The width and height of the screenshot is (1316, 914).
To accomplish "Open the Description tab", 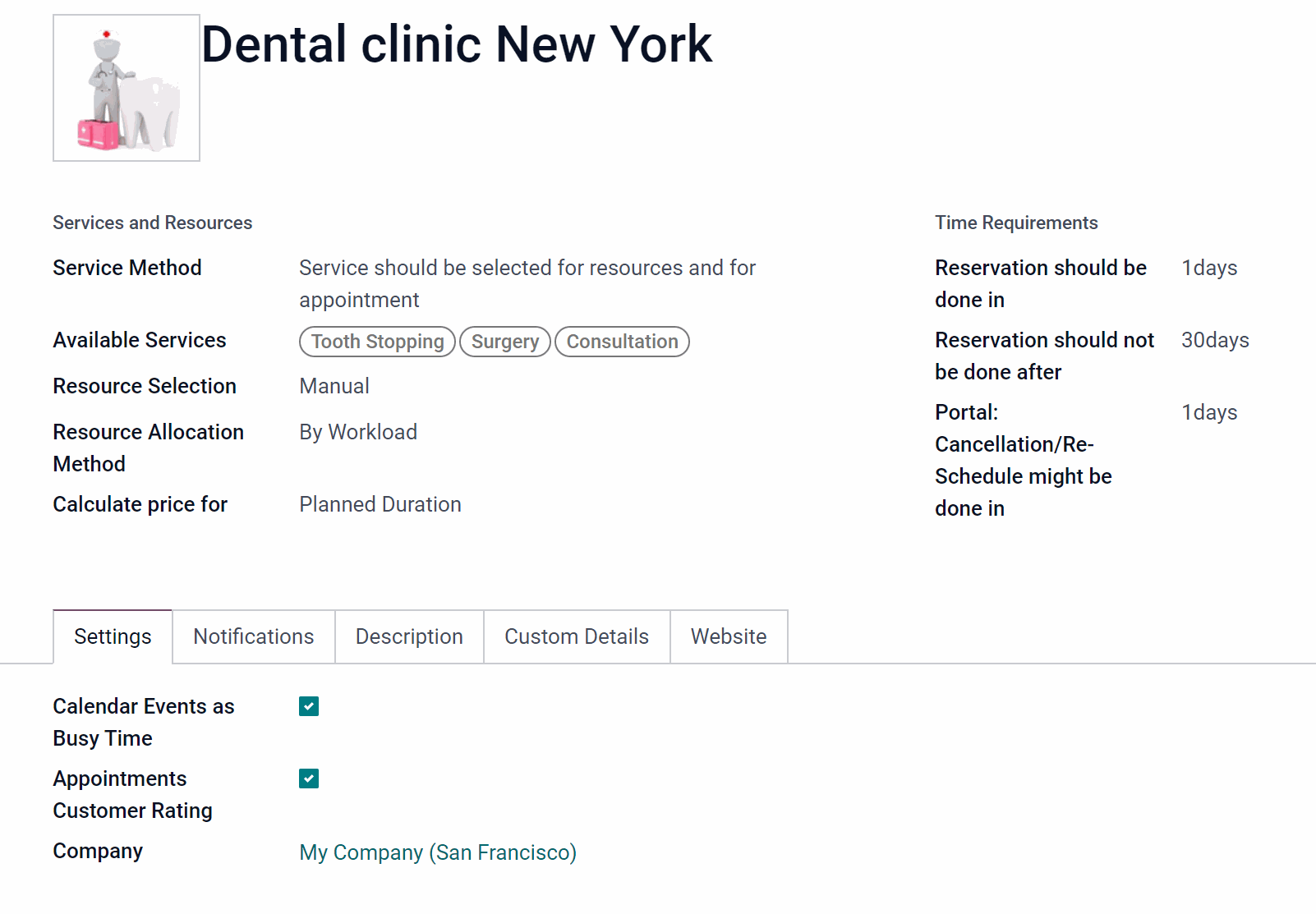I will click(x=409, y=636).
